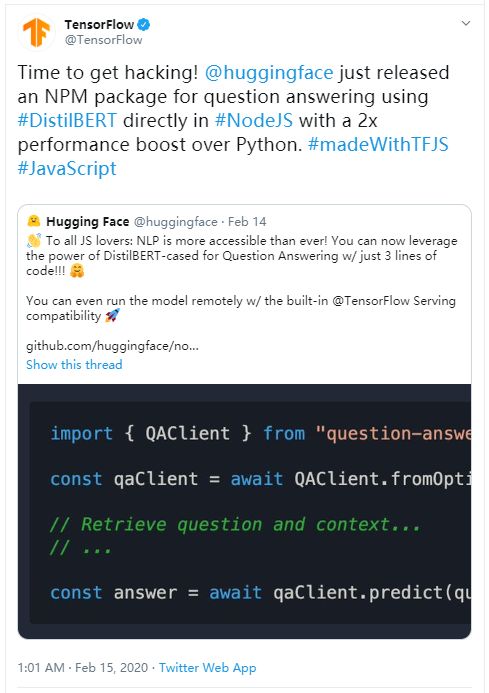Click the waving hand emoji in the quoted tweet
This screenshot has width=489, height=693.
click(x=34, y=241)
